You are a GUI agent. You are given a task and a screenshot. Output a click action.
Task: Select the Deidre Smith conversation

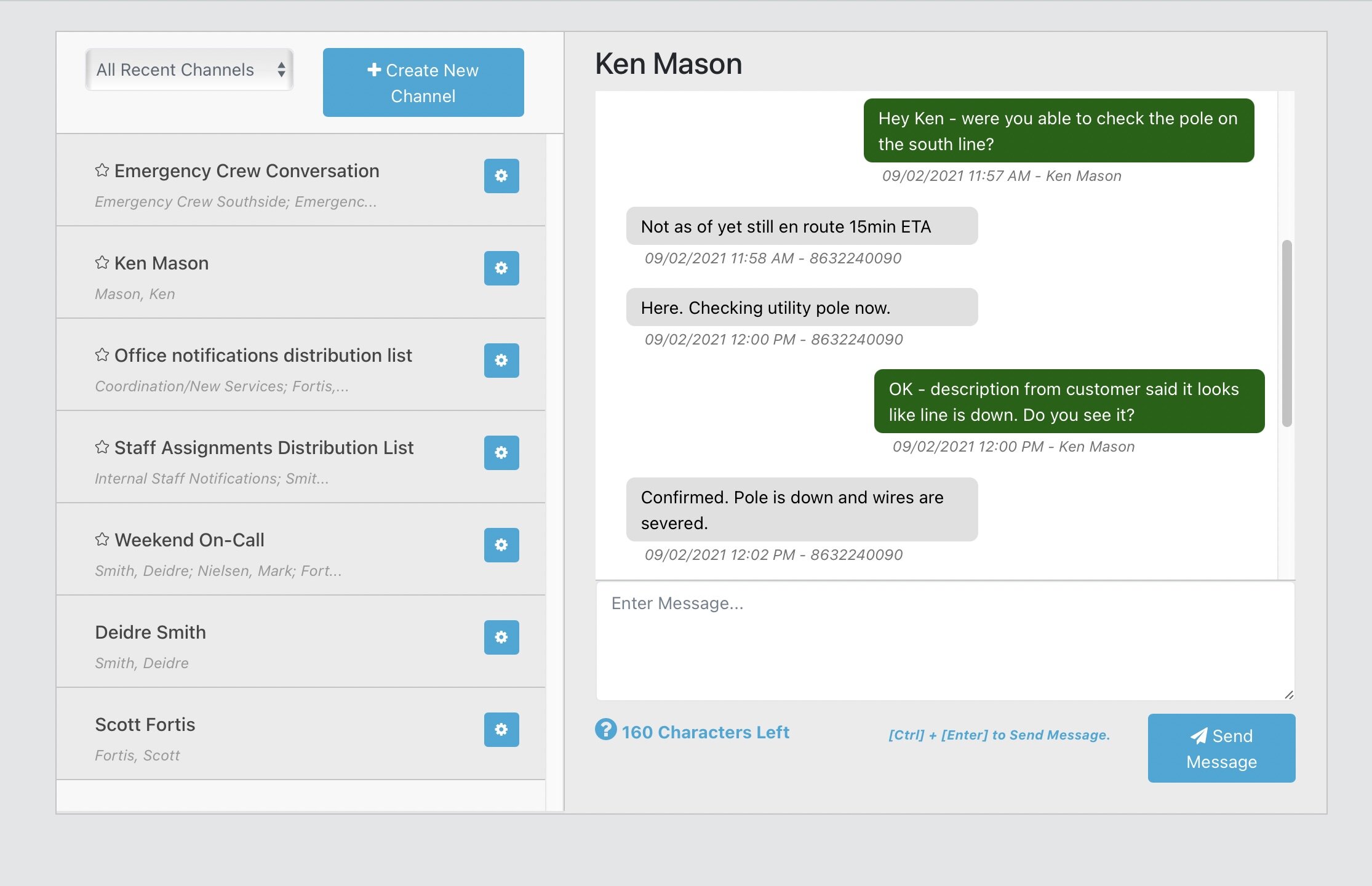pos(151,633)
